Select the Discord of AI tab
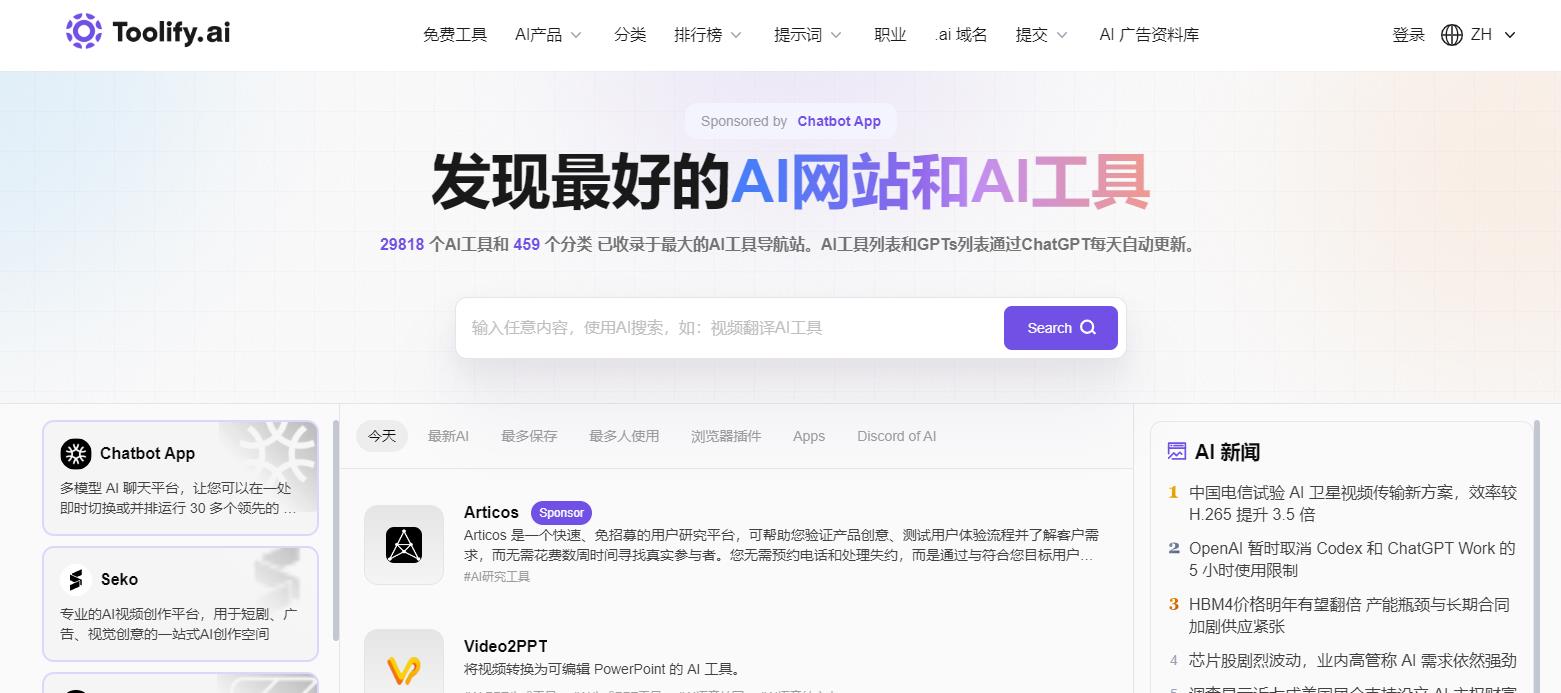Viewport: 1561px width, 693px height. pos(897,436)
